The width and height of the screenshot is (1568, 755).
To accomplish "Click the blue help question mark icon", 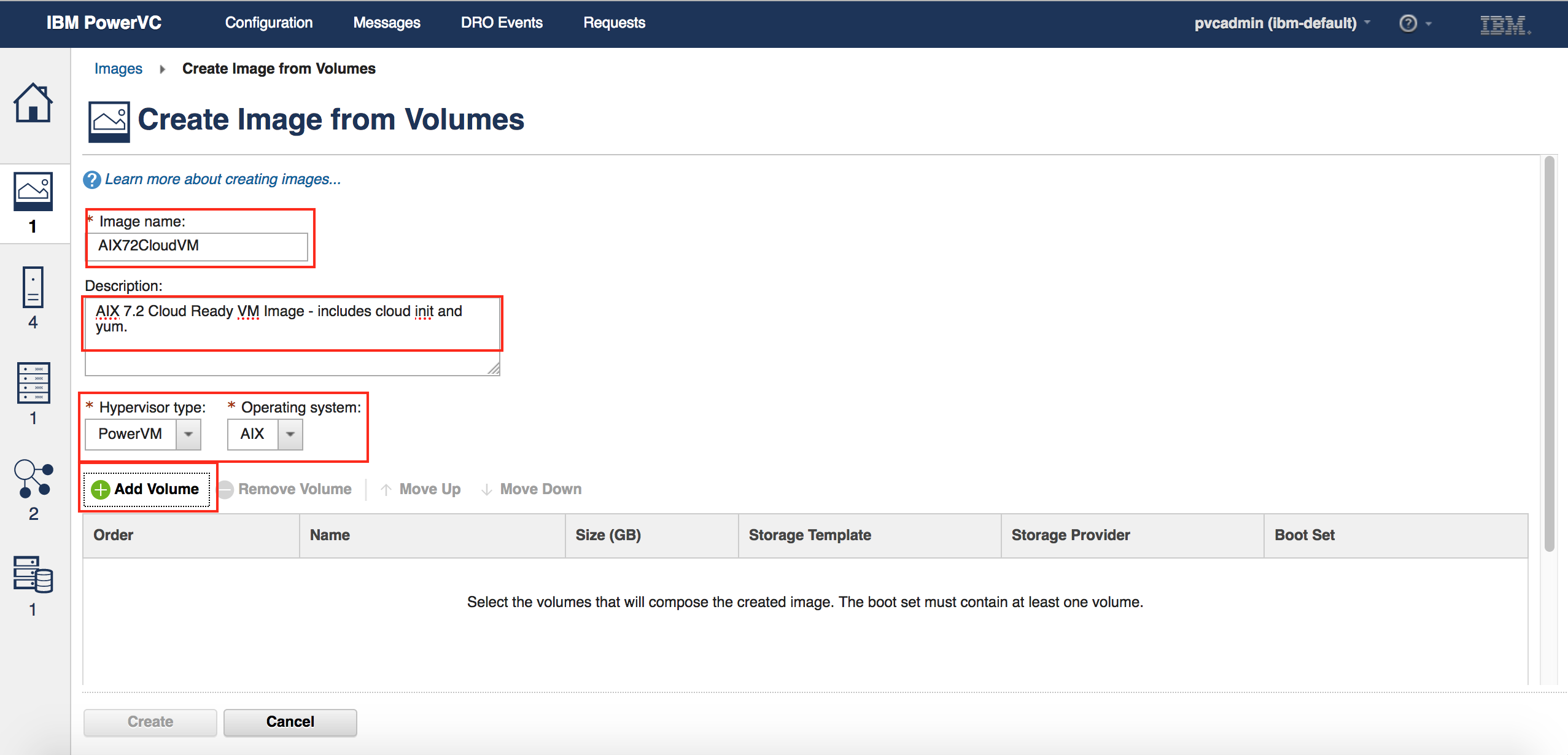I will coord(91,180).
